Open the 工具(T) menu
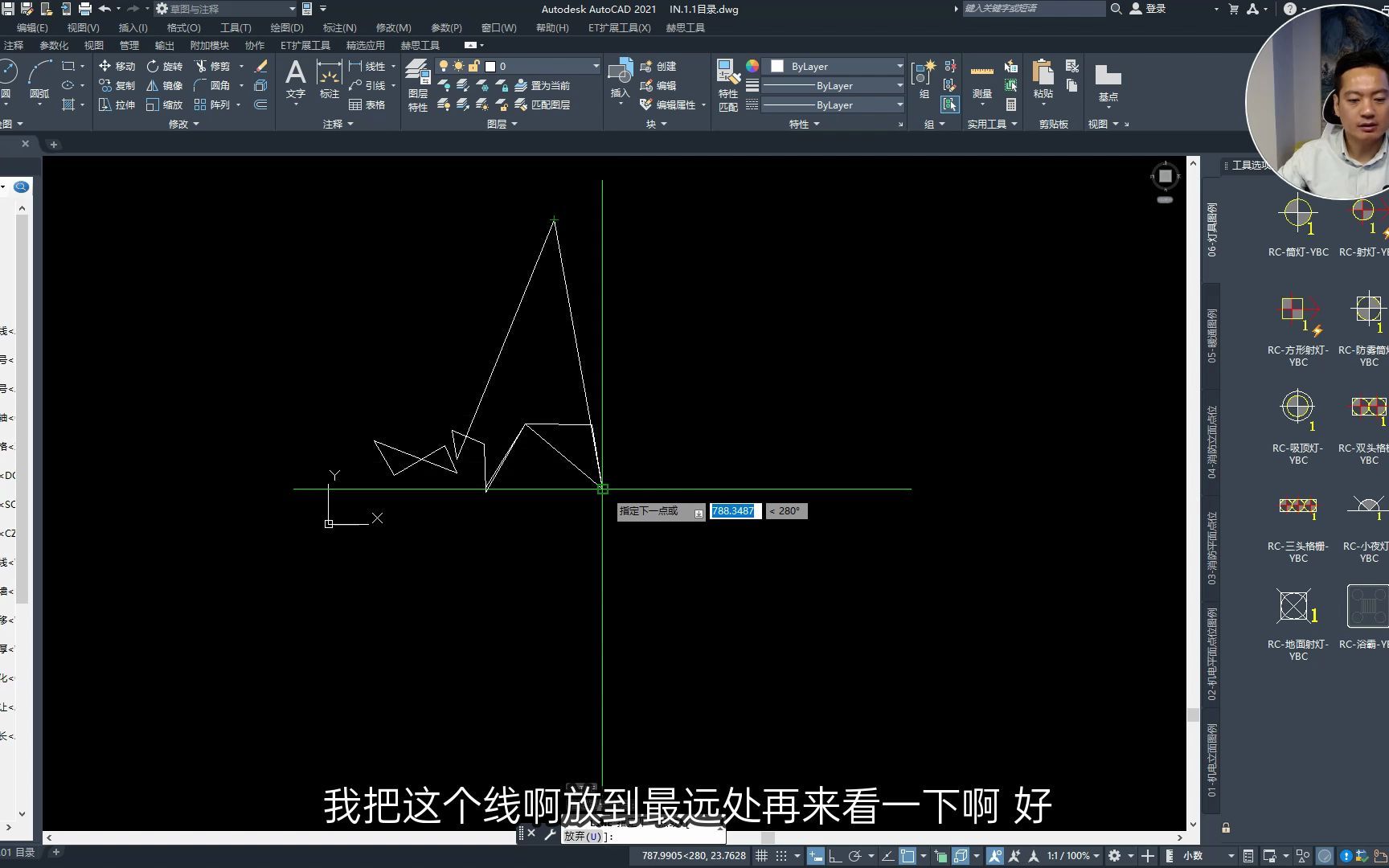The width and height of the screenshot is (1389, 868). pos(235,27)
